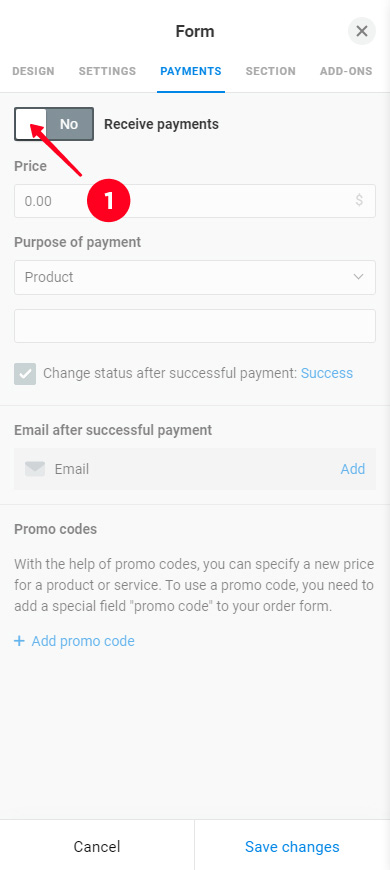The height and width of the screenshot is (870, 390).
Task: Uncheck Change status after successful payment
Action: (x=25, y=374)
